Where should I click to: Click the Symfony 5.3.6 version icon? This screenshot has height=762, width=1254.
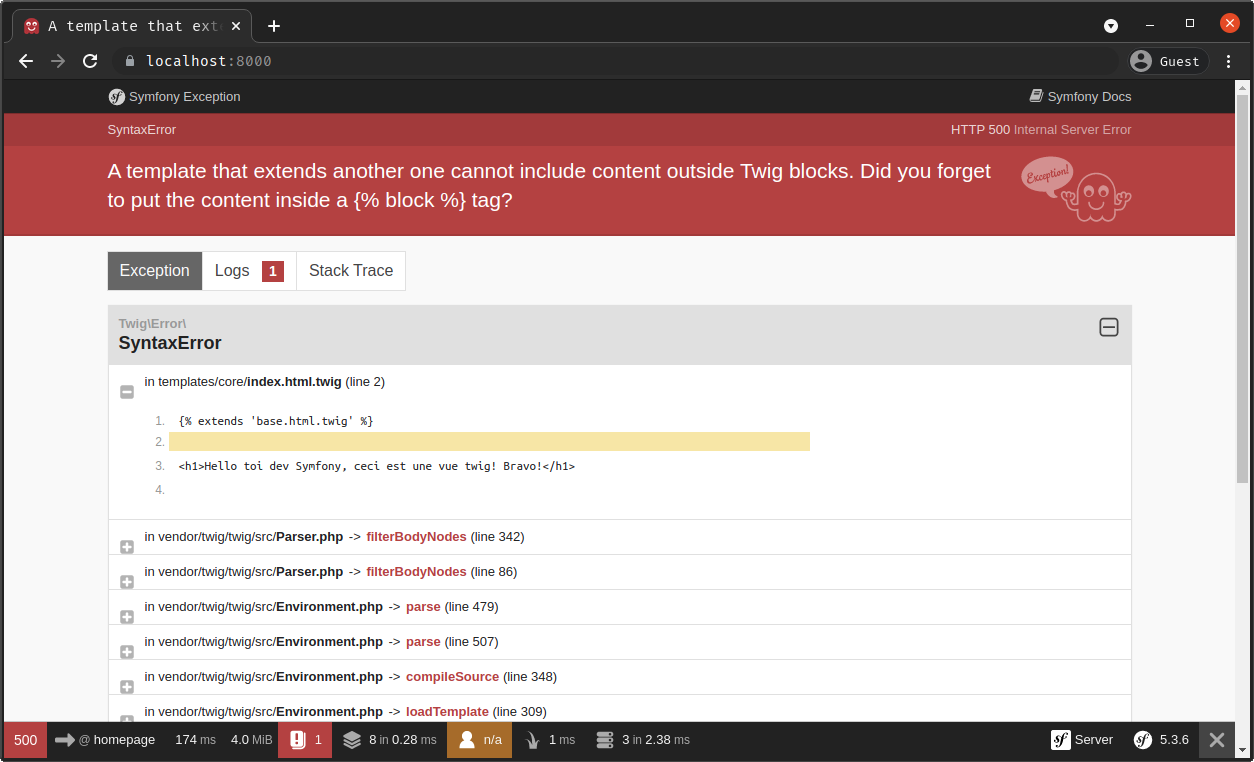tap(1142, 740)
